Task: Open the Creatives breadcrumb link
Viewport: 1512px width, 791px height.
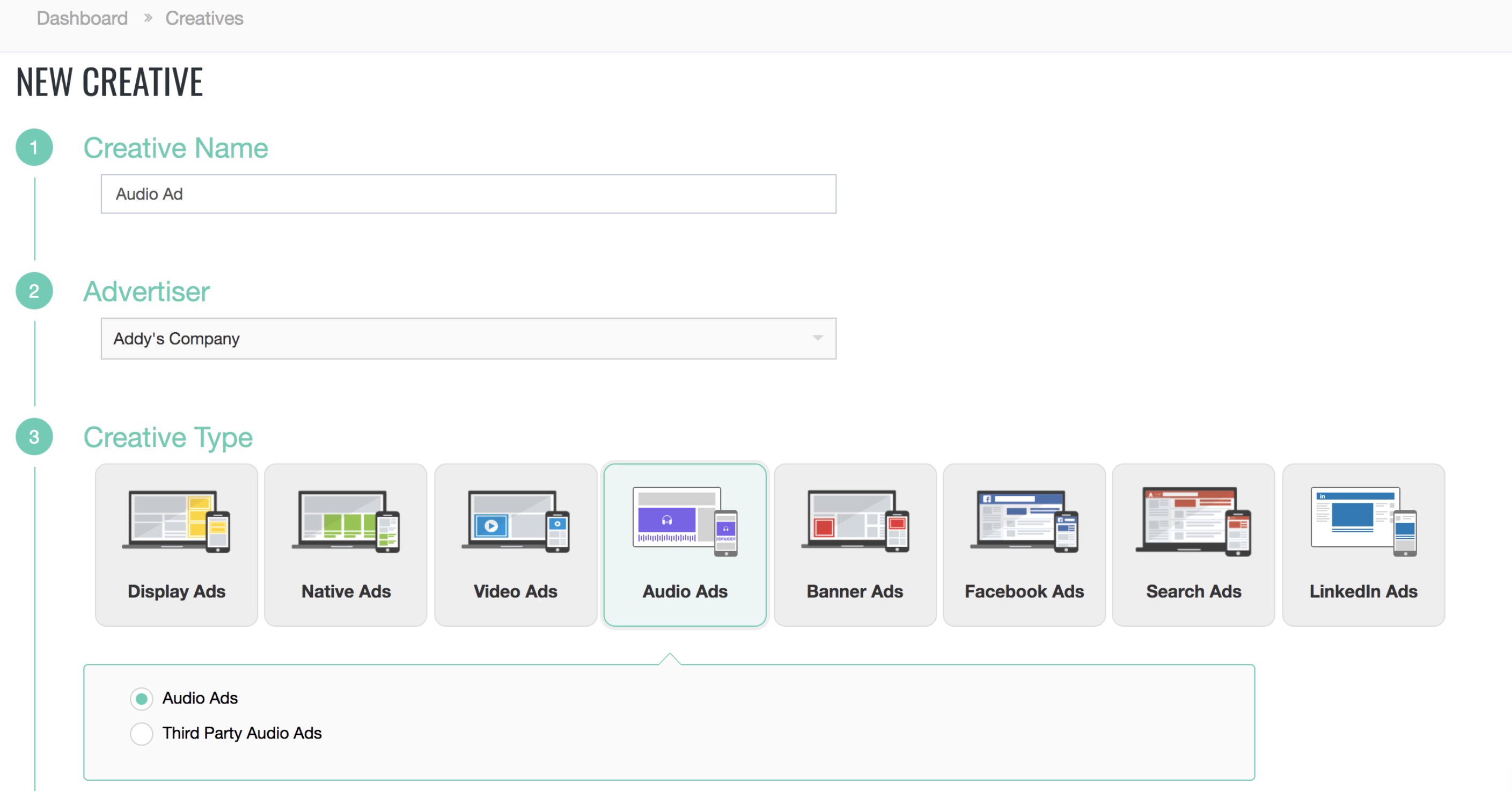Action: (204, 18)
